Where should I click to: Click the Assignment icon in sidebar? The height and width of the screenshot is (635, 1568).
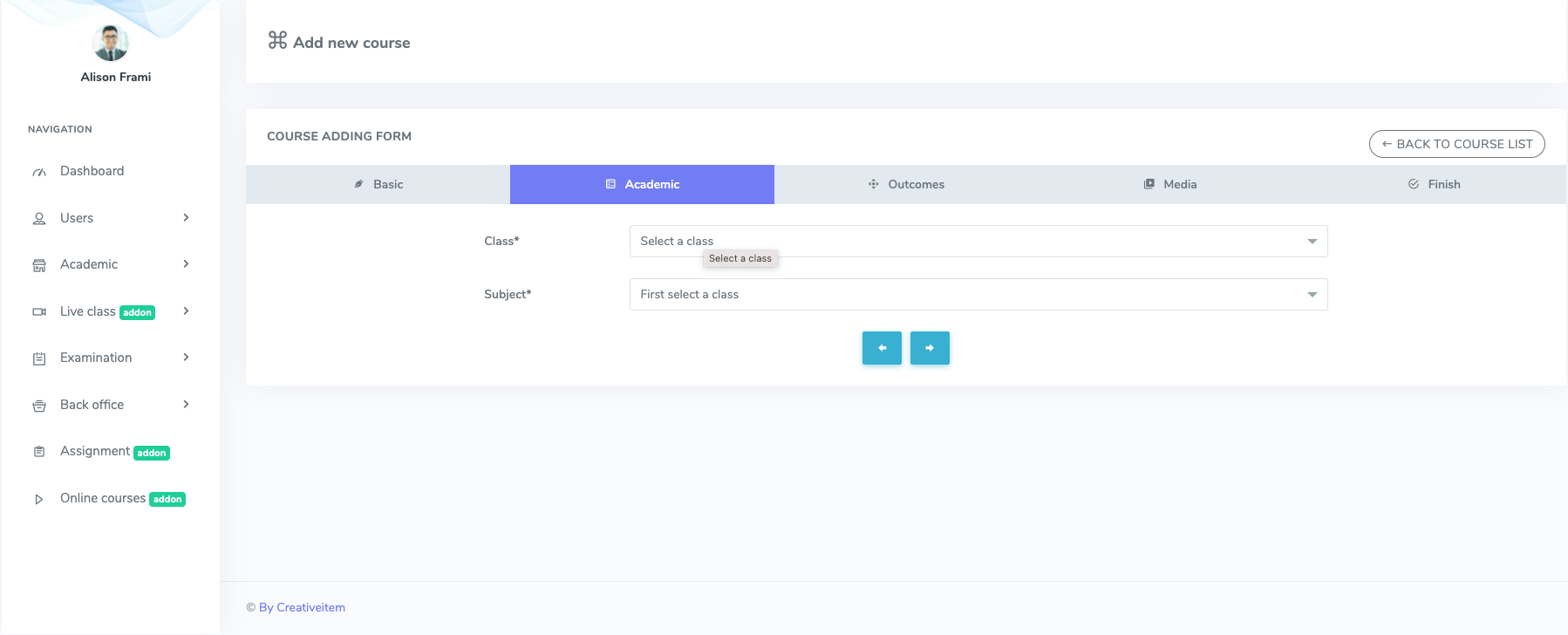tap(39, 452)
